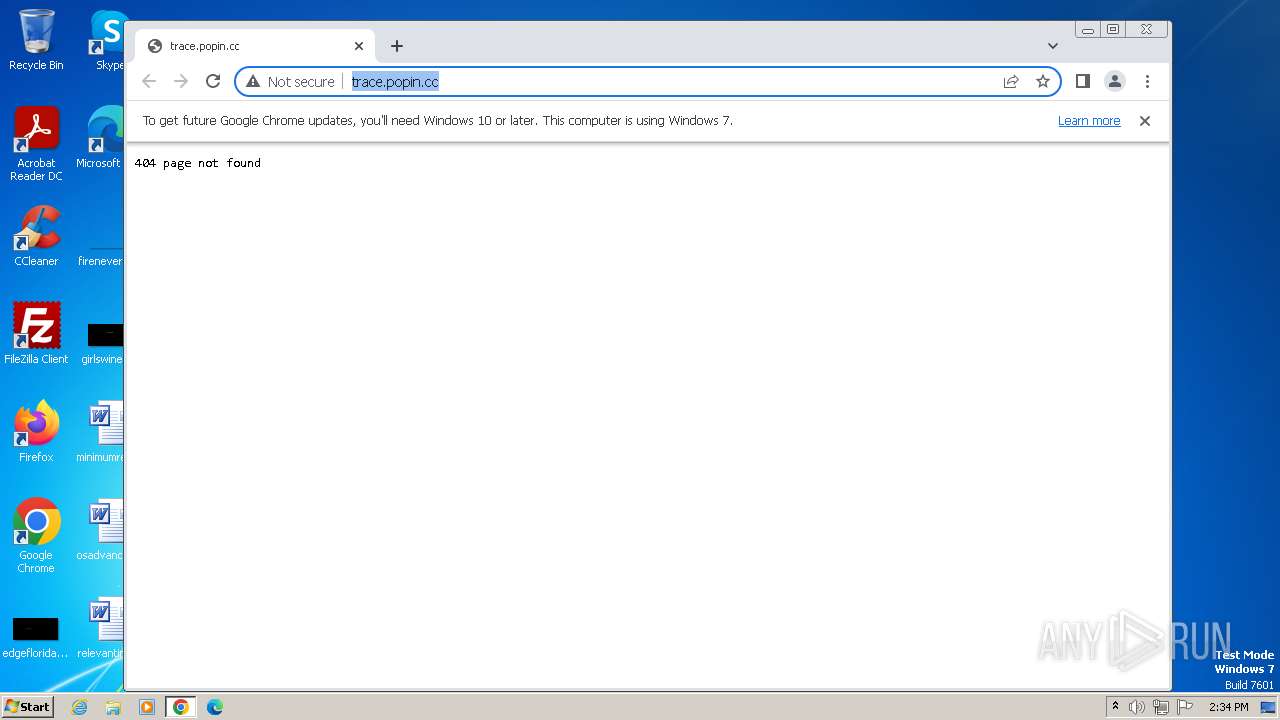
Task: Minimize the Chrome window
Action: 1087,30
